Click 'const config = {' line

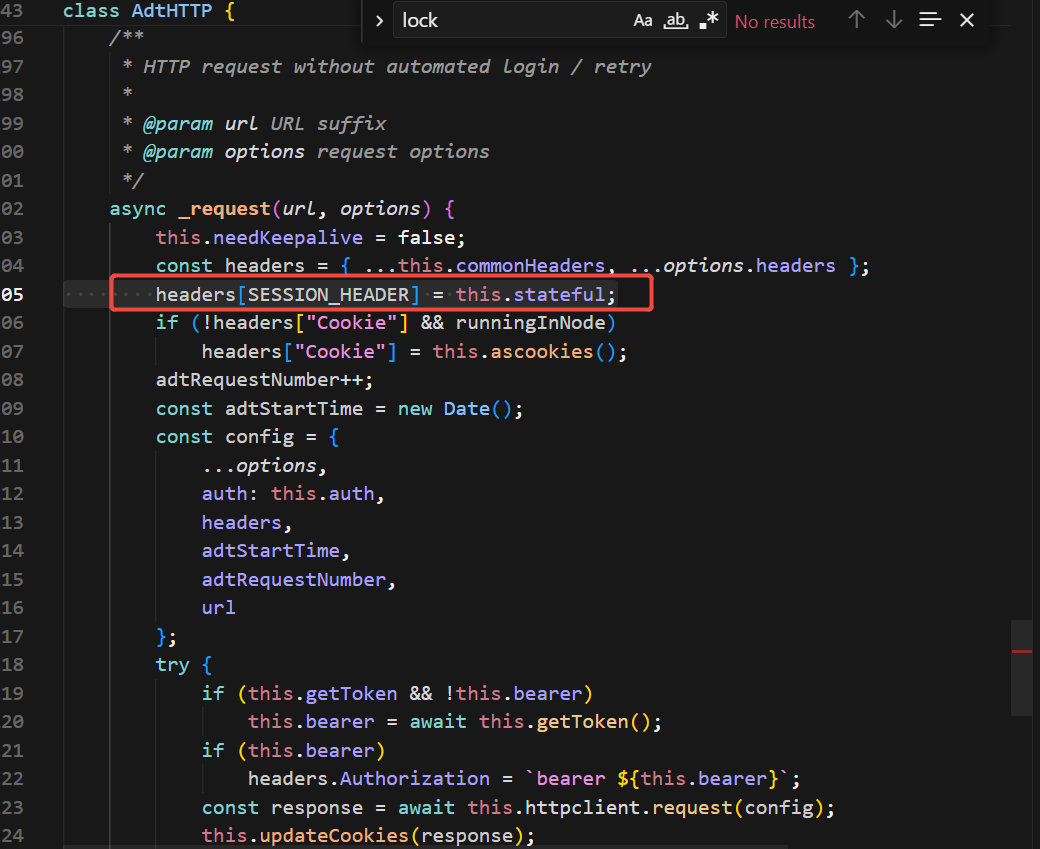coord(247,437)
